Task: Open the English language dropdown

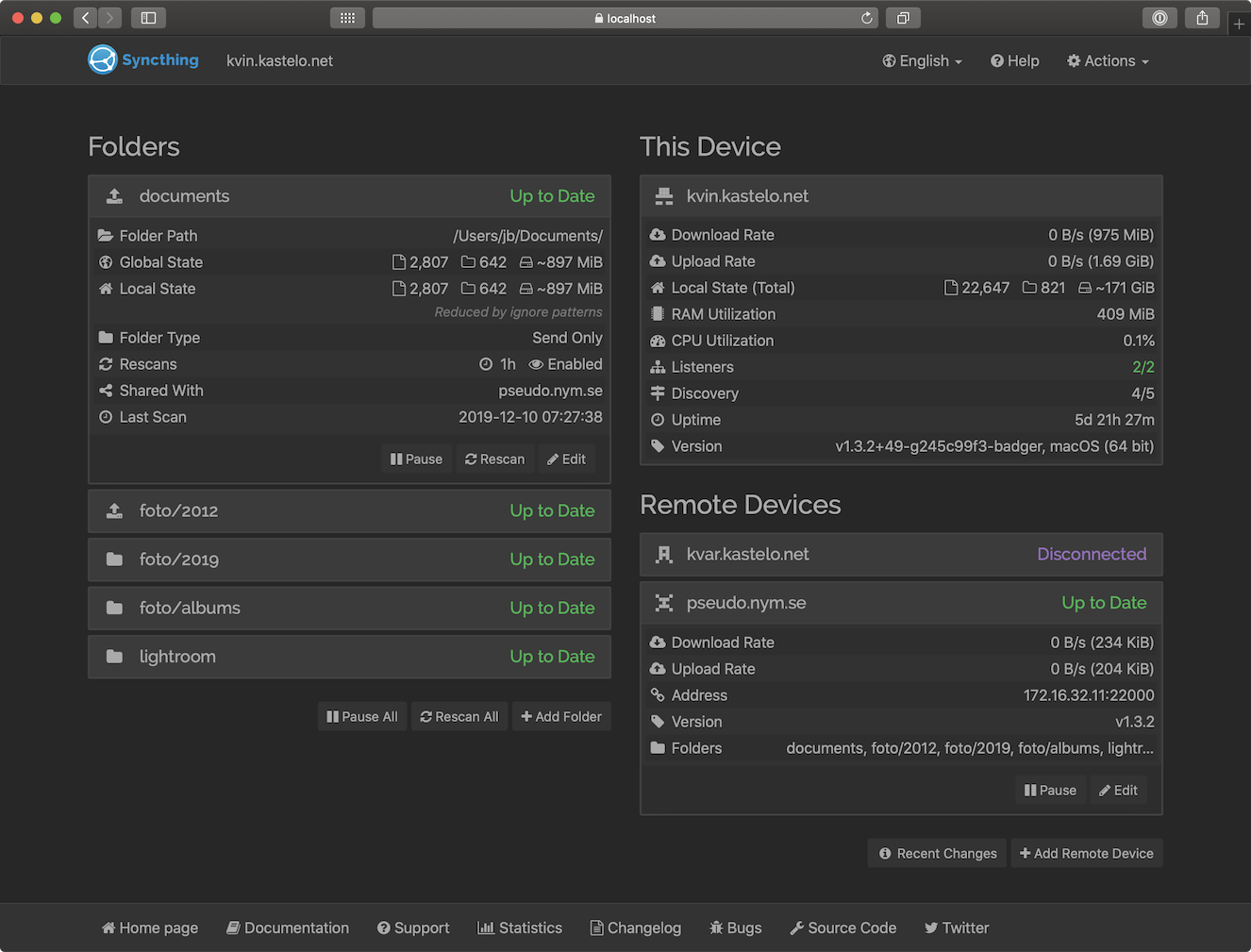Action: [922, 60]
